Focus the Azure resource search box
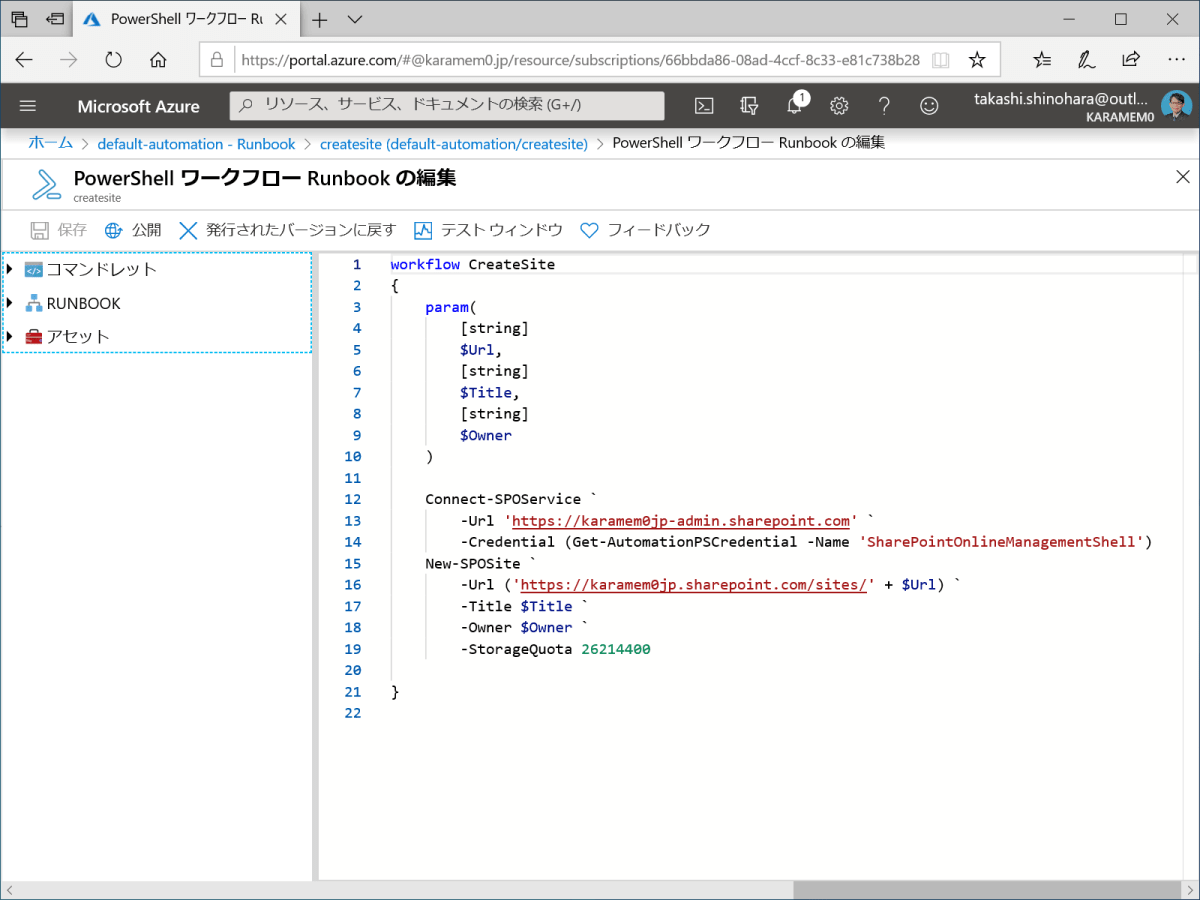The height and width of the screenshot is (900, 1200). coord(447,105)
